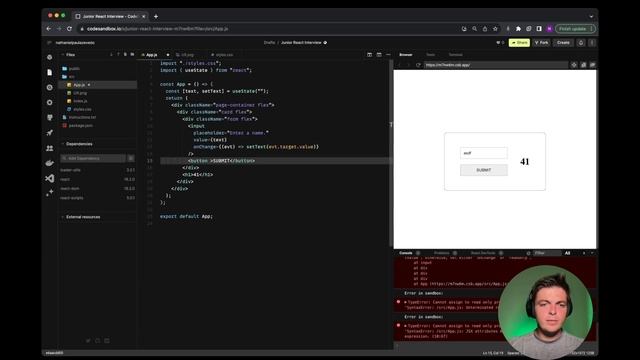This screenshot has width=640, height=360.
Task: Open the Explorer file icon in sidebar
Action: (49, 72)
